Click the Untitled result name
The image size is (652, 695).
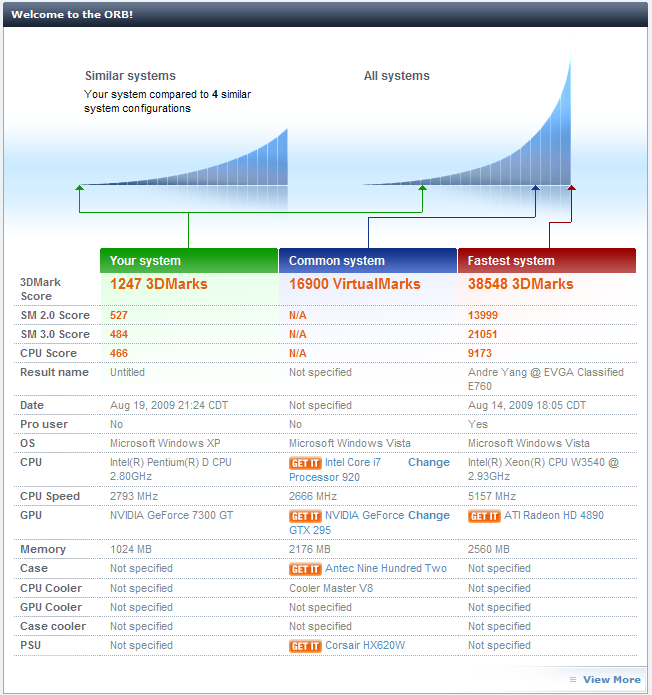pos(127,372)
